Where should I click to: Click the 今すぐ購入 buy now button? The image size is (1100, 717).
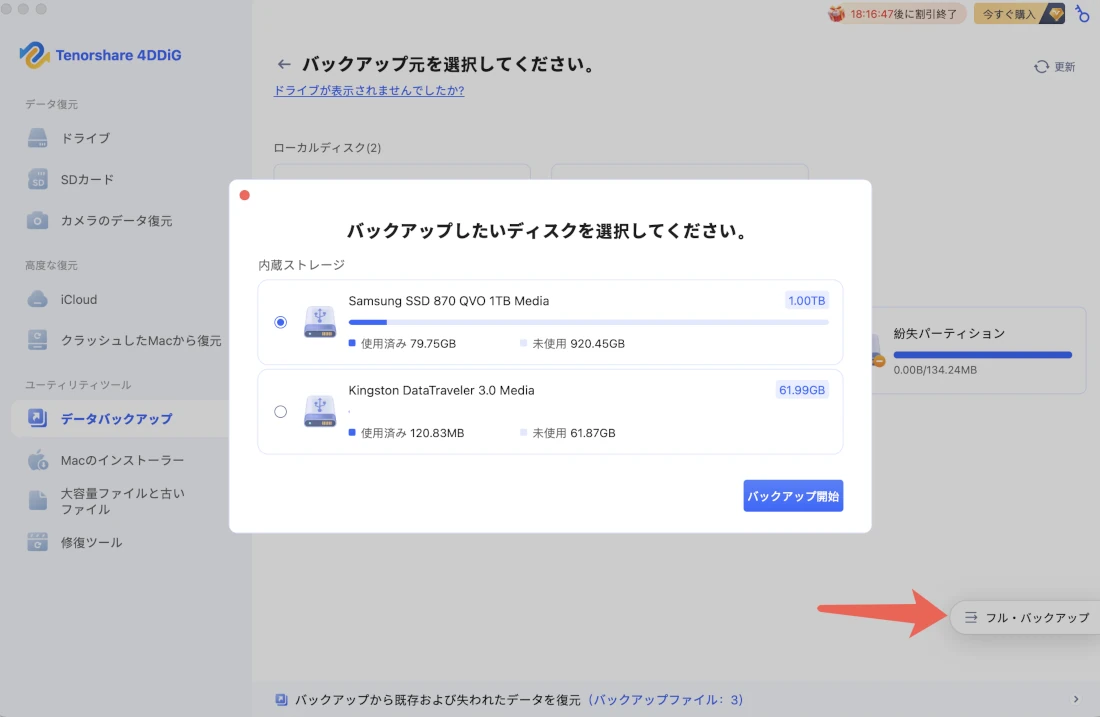[x=1019, y=13]
